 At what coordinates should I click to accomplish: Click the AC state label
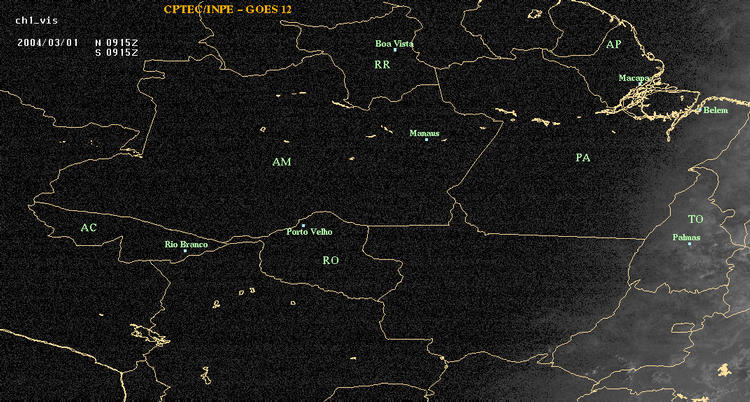coord(88,228)
